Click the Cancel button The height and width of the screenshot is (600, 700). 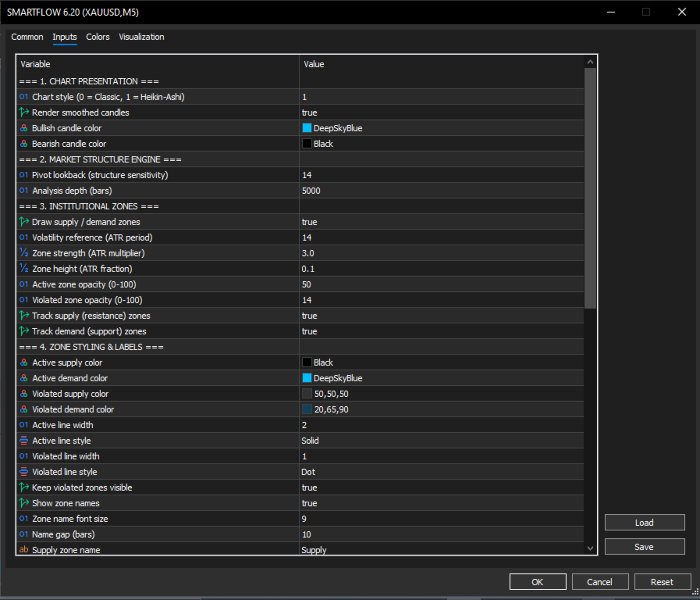(x=600, y=582)
